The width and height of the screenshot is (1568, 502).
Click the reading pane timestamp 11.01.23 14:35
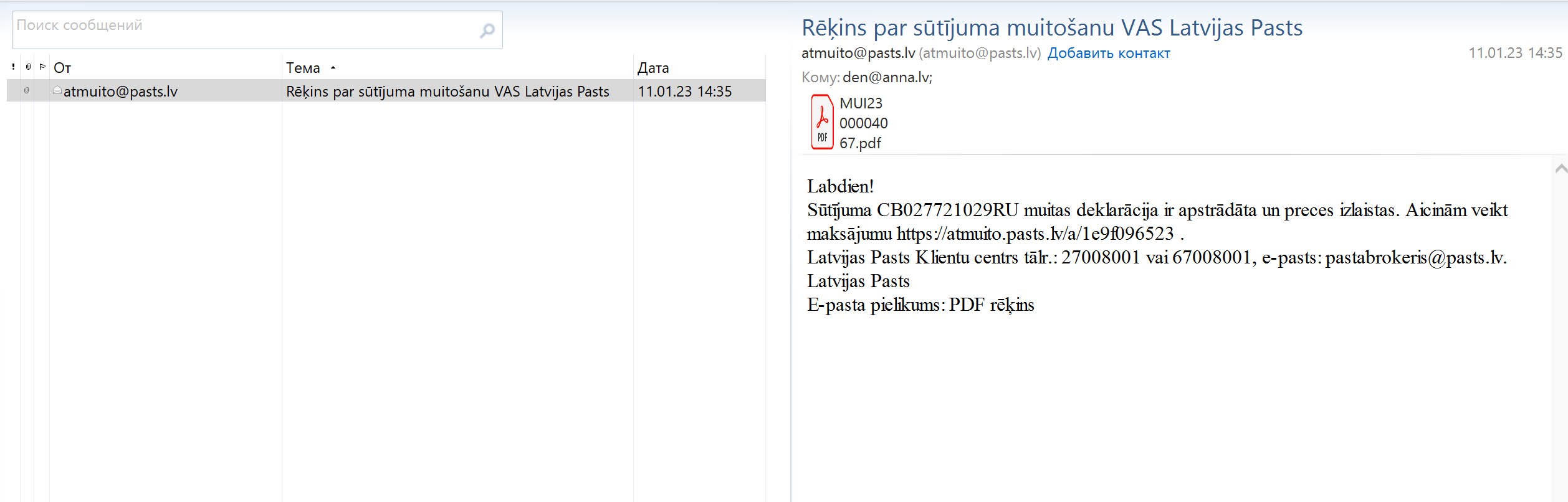1515,53
